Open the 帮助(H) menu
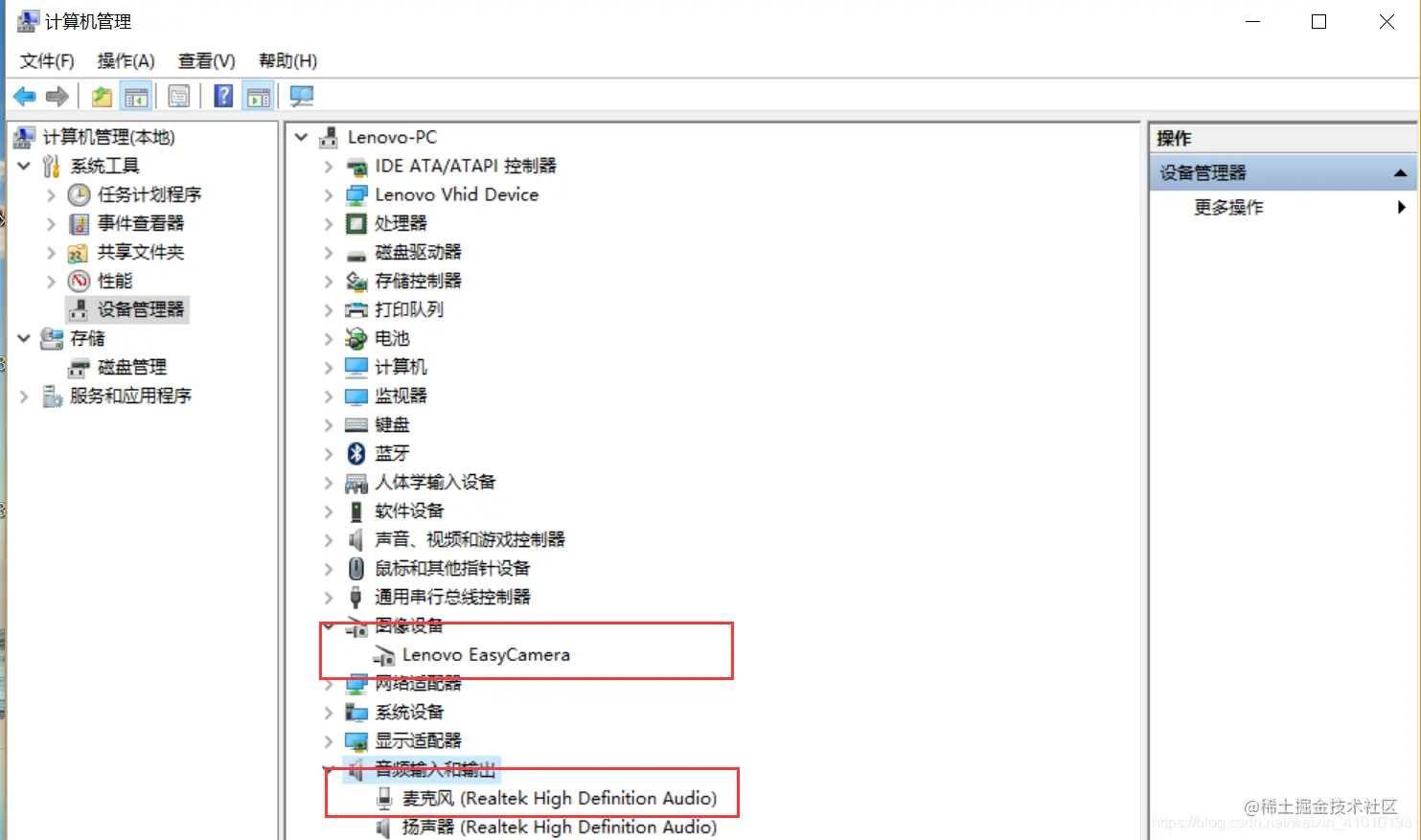The image size is (1421, 840). pyautogui.click(x=287, y=61)
